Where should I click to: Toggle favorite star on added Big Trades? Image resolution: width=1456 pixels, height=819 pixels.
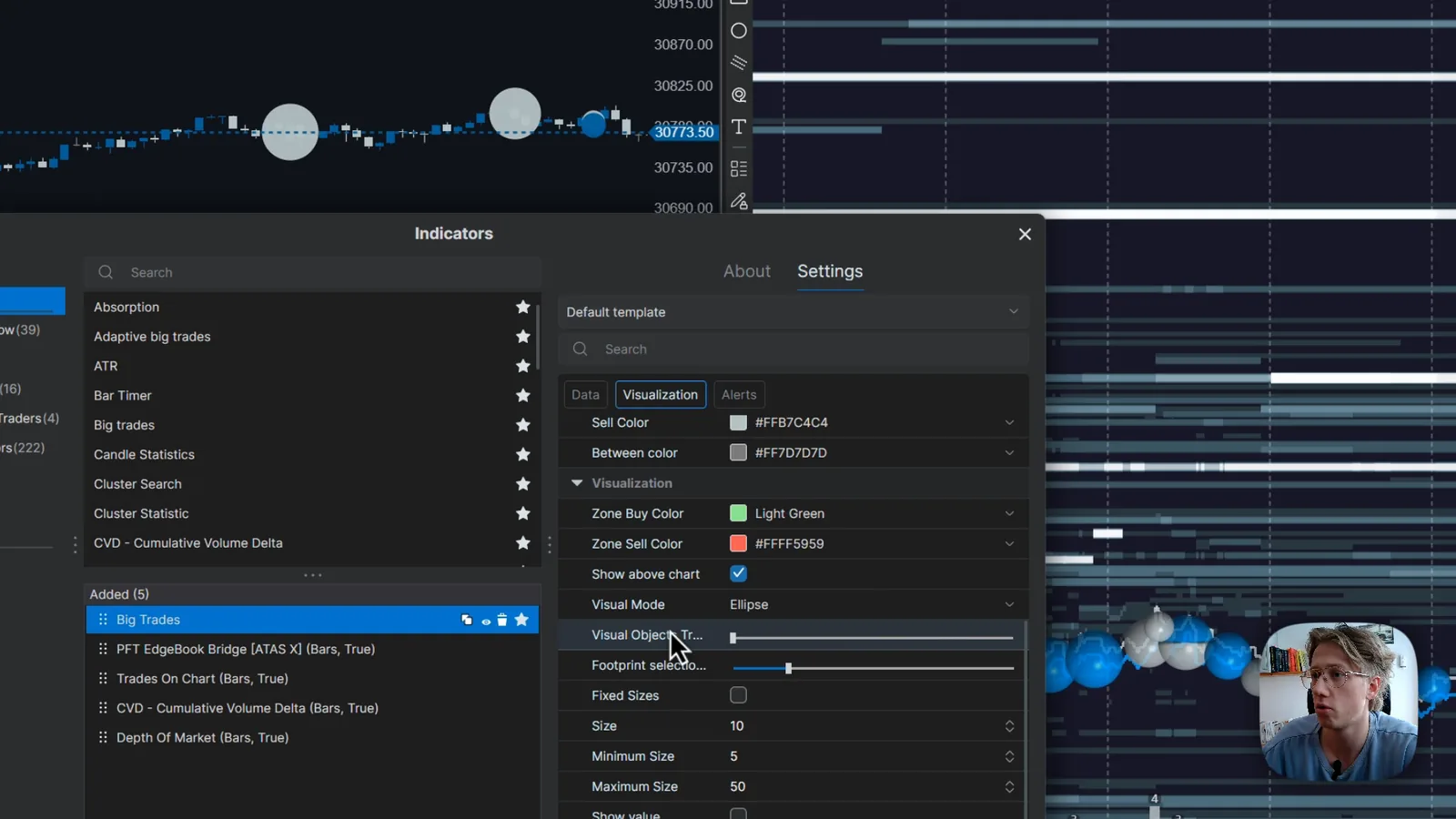click(521, 620)
